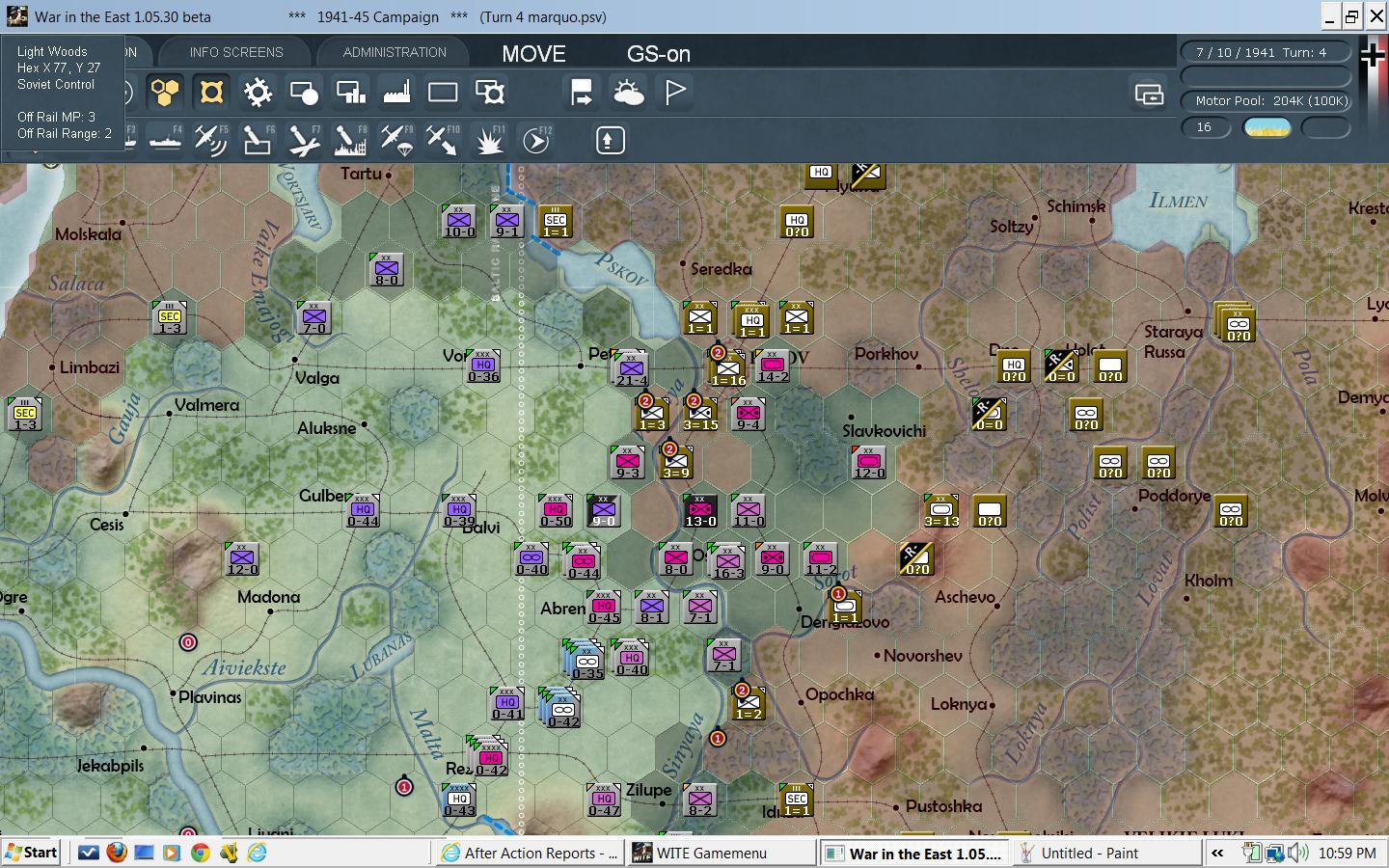Click the rectangle-with-circle toolbar icon
Viewport: 1389px width, 868px height.
(304, 93)
